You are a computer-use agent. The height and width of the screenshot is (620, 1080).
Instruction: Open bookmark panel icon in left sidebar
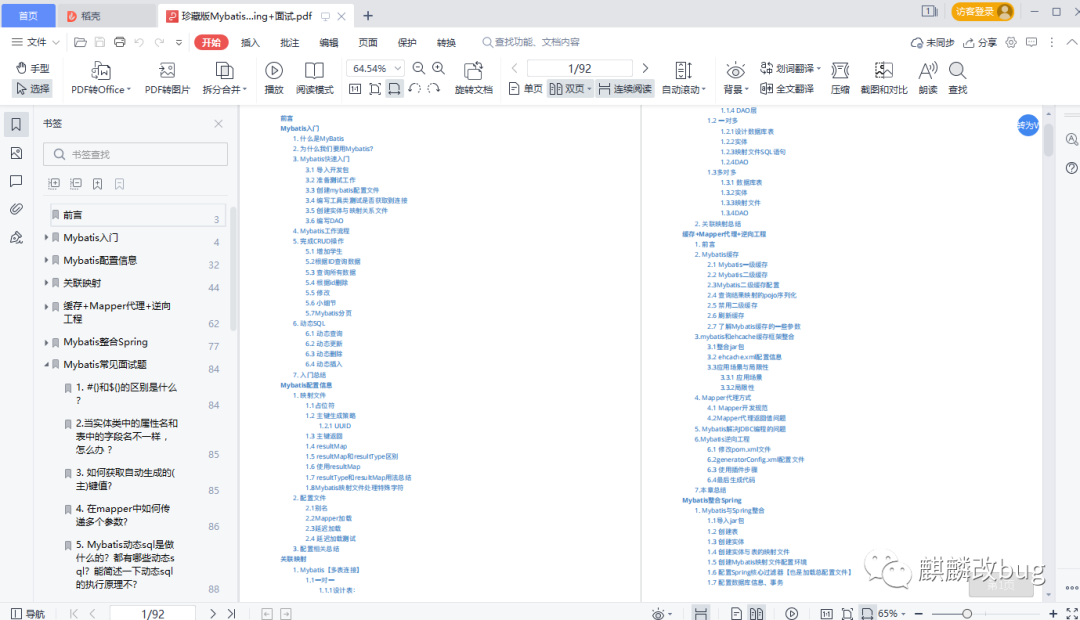[16, 124]
